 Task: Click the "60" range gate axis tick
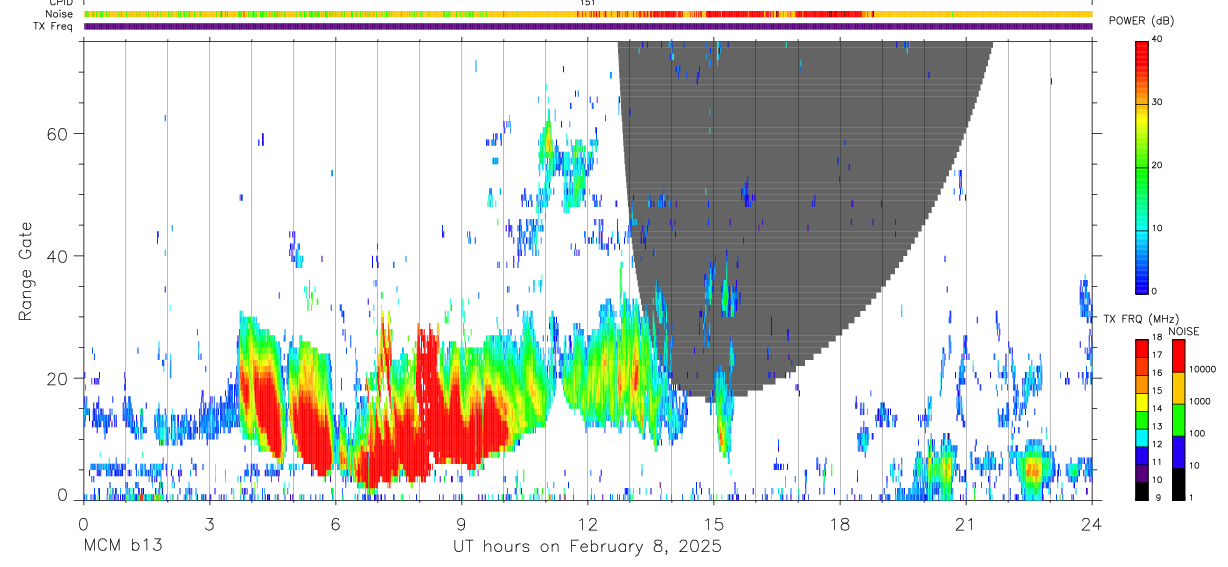tap(59, 134)
